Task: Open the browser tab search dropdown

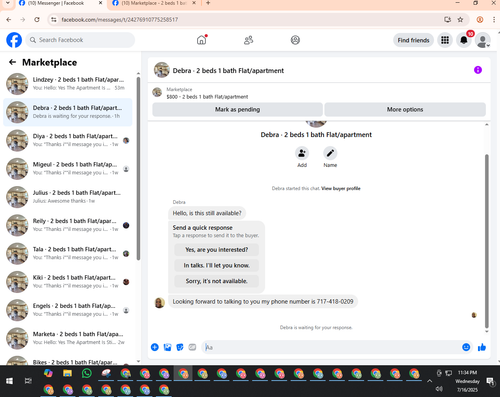Action: pos(8,3)
